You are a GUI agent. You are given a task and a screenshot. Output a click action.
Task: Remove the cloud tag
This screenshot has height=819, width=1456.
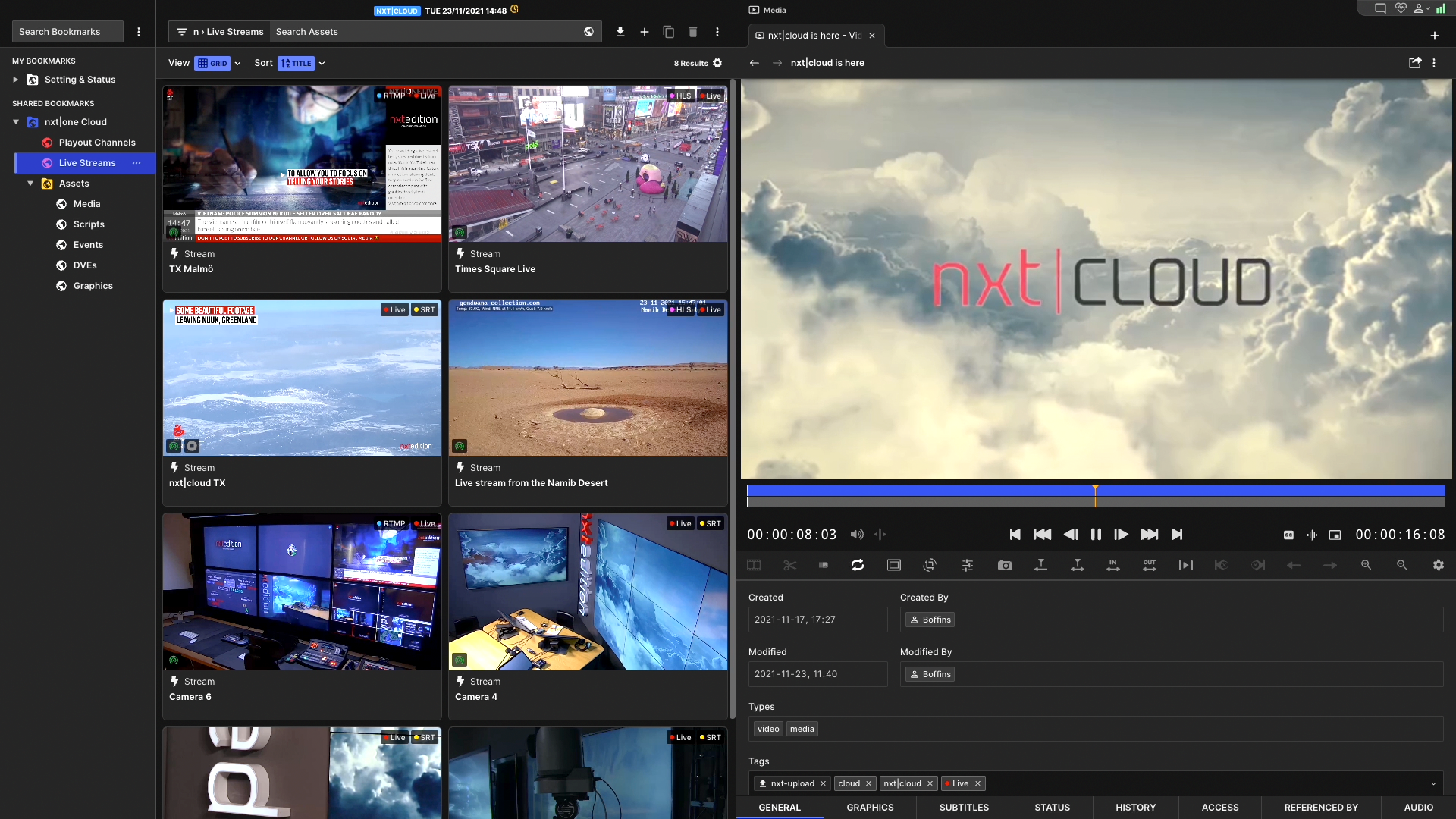click(868, 784)
